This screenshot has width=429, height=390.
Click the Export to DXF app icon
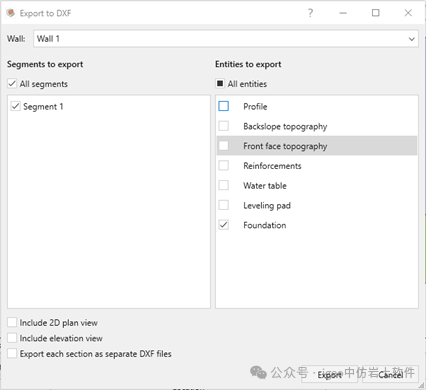[11, 13]
